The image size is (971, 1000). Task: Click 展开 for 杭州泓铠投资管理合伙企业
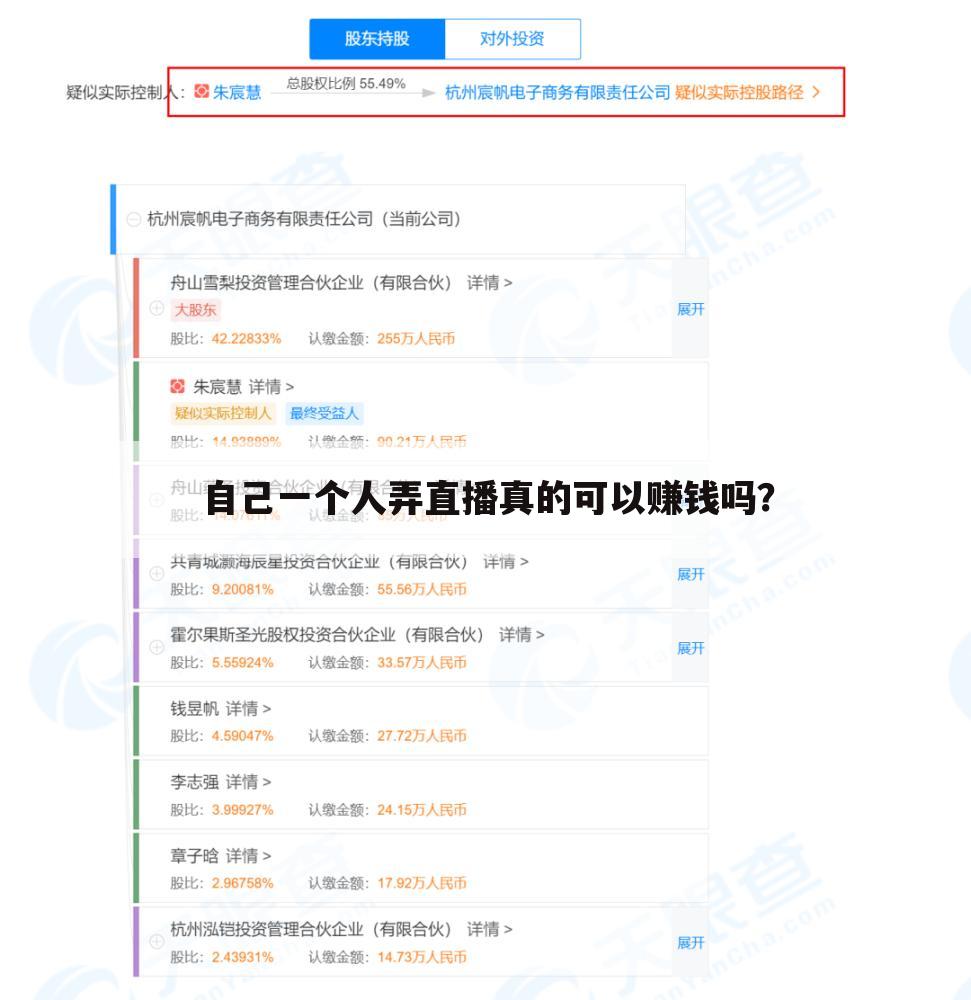pyautogui.click(x=690, y=943)
